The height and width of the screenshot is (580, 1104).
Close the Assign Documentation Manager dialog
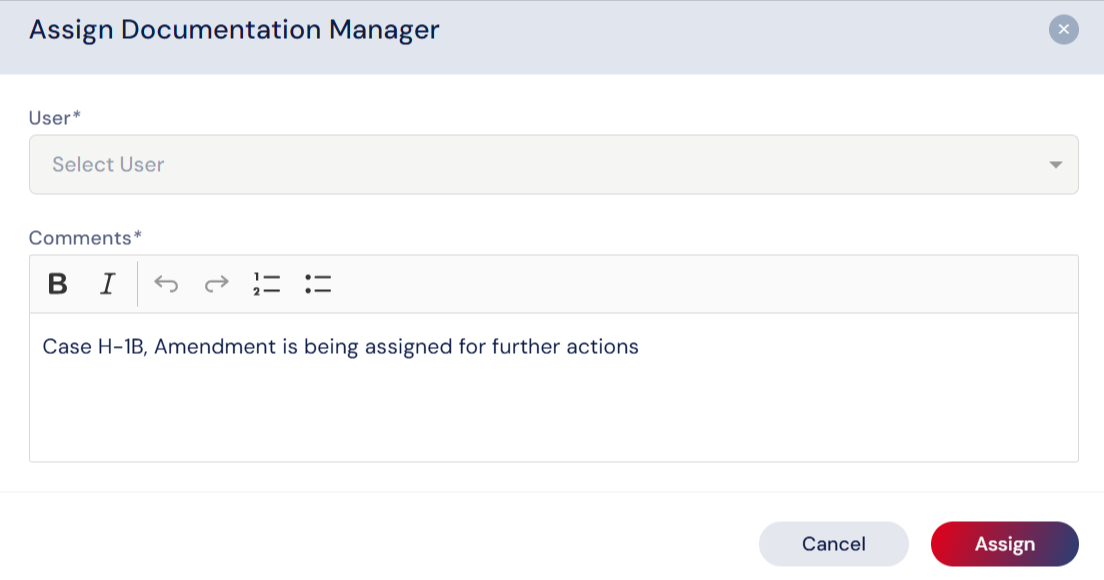click(x=1063, y=30)
